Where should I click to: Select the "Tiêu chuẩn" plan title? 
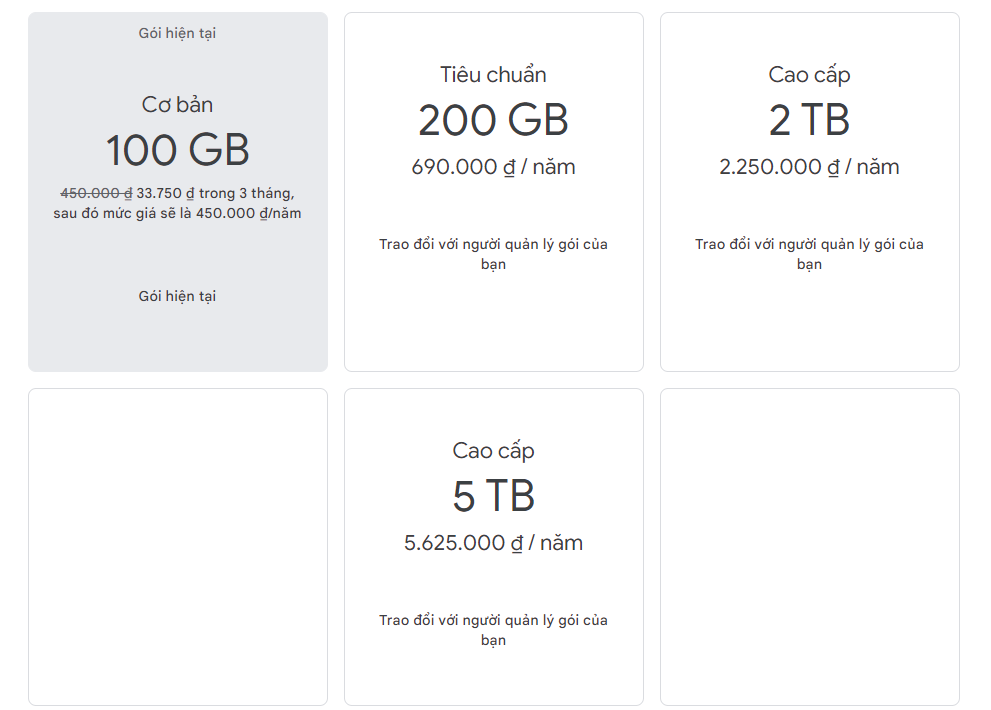coord(493,75)
